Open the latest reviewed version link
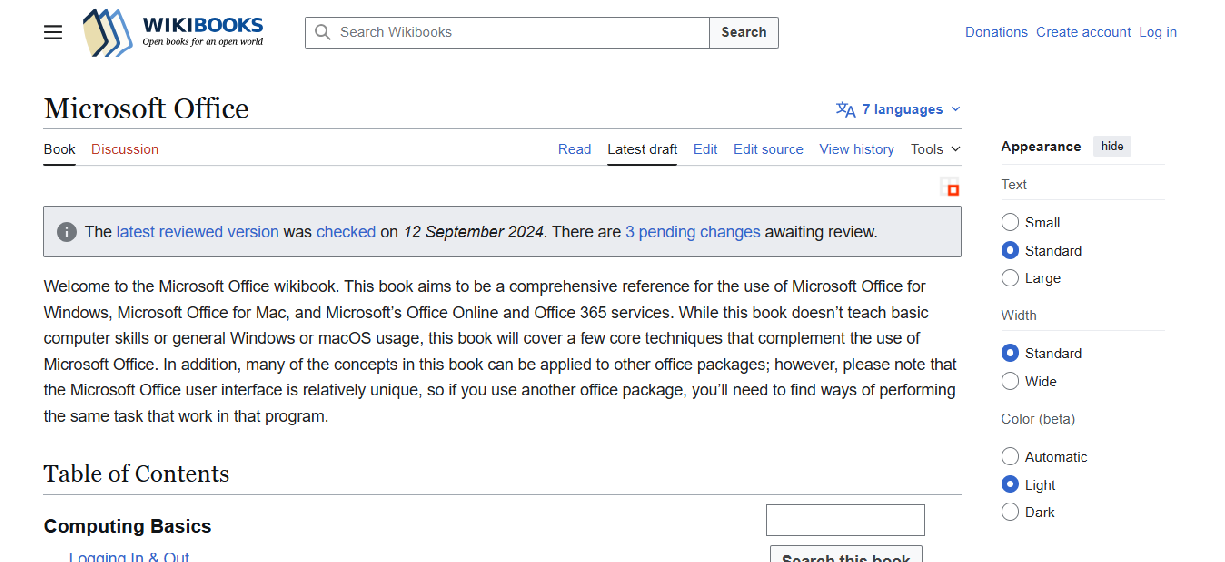 click(x=197, y=232)
